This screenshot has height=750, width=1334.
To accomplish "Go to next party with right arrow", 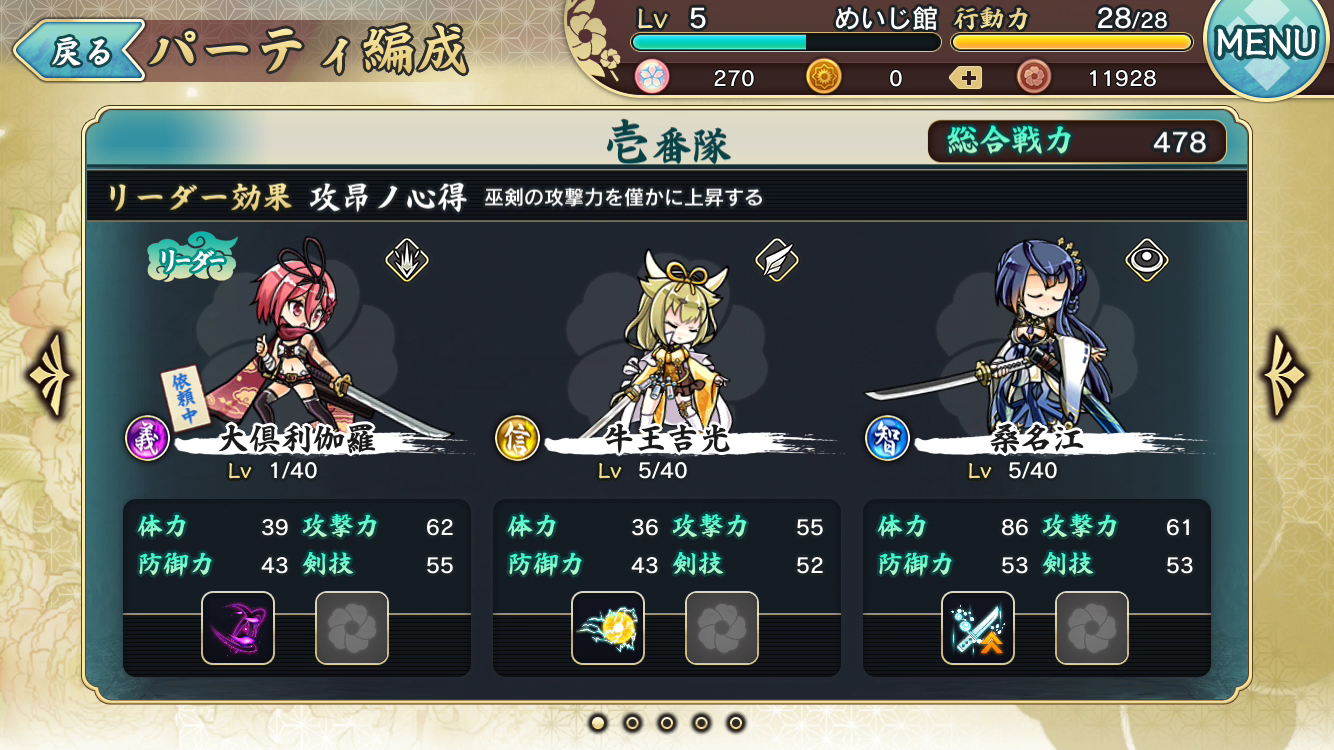I will [1286, 376].
